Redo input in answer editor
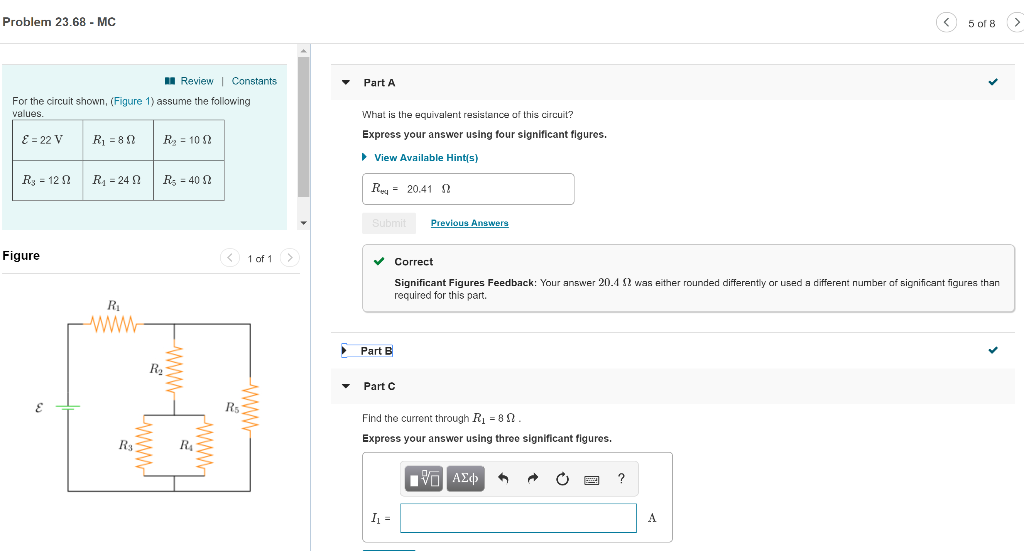1024x551 pixels. [x=533, y=479]
